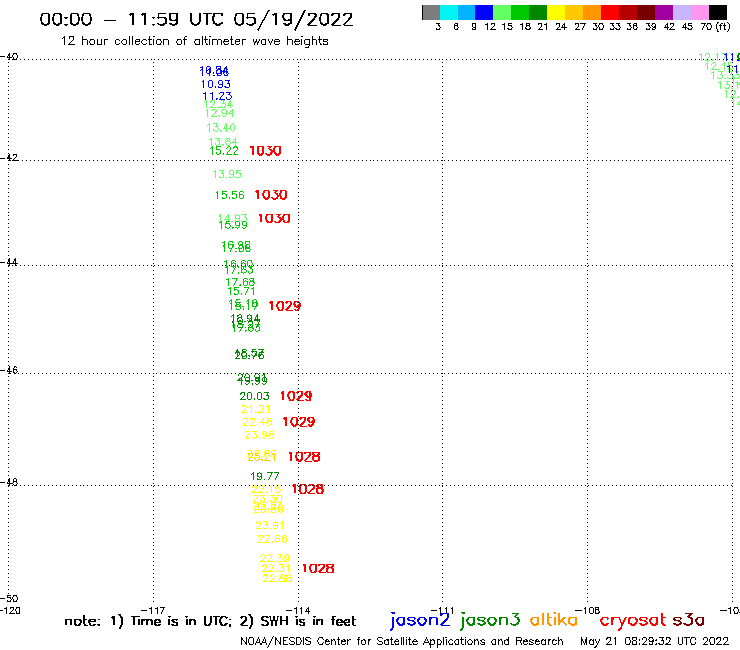Click the yellow 23.91 wave height
This screenshot has height=650, width=740.
[270, 525]
